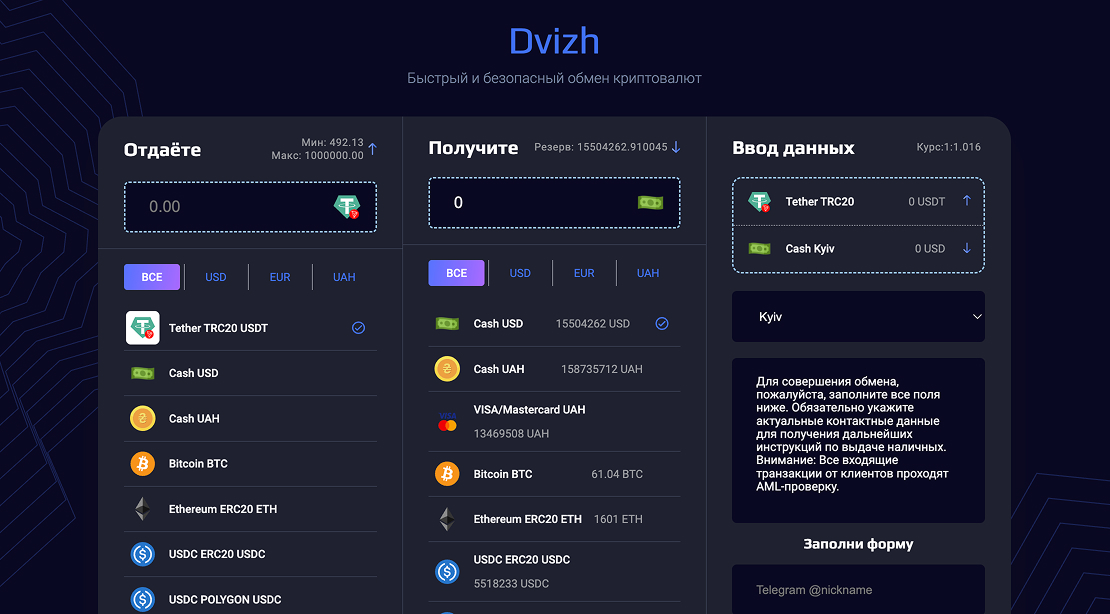Toggle the checkmark on Tether TRC20 USDT row
This screenshot has width=1110, height=614.
coord(358,328)
